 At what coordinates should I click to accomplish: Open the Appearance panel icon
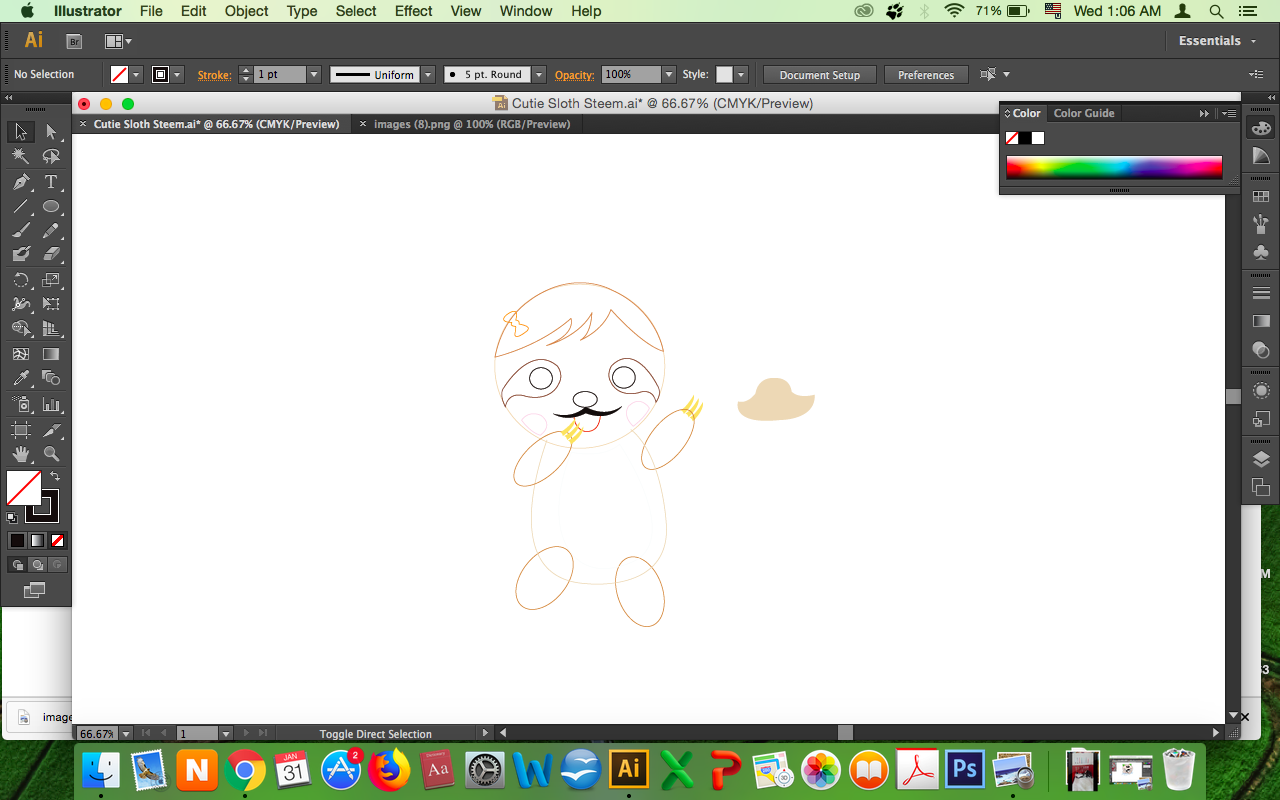(1261, 390)
